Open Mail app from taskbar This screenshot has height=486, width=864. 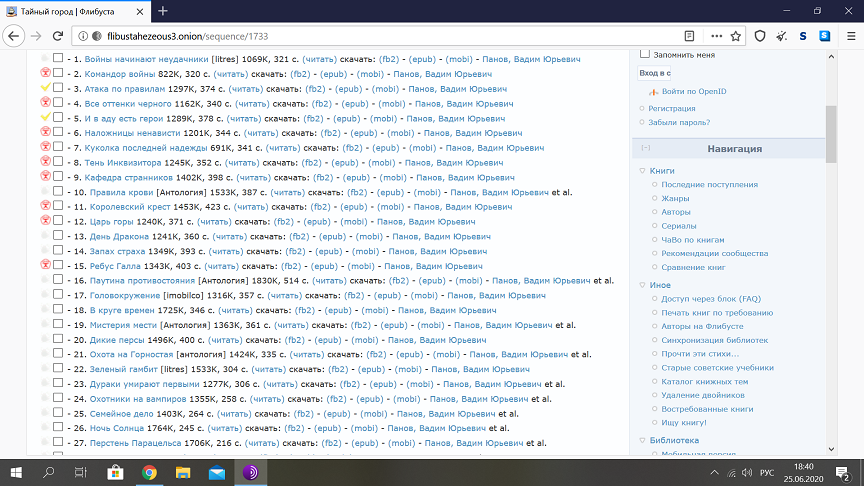pos(217,472)
